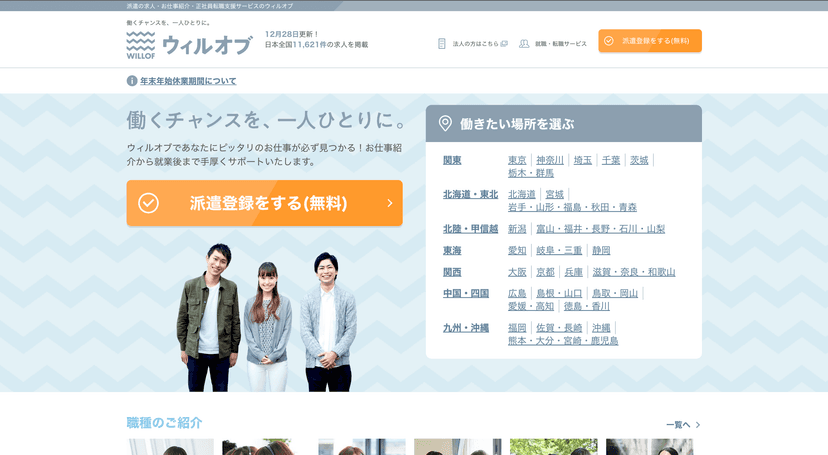Choose 栃木・群馬 link
Image resolution: width=828 pixels, height=455 pixels.
tap(531, 173)
